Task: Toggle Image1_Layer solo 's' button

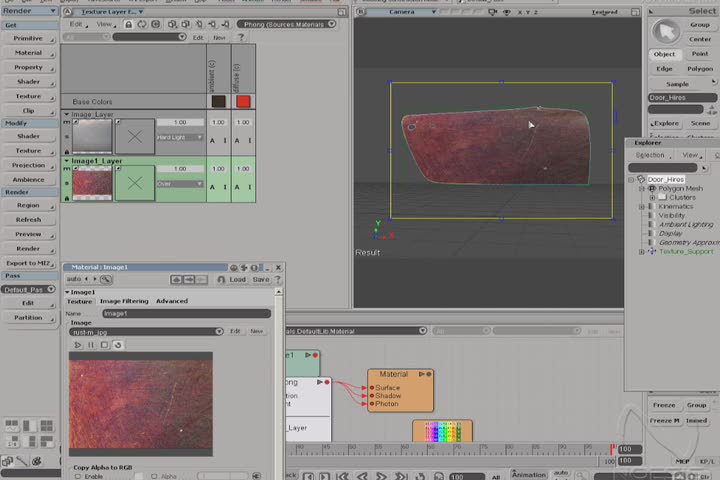Action: [66, 183]
